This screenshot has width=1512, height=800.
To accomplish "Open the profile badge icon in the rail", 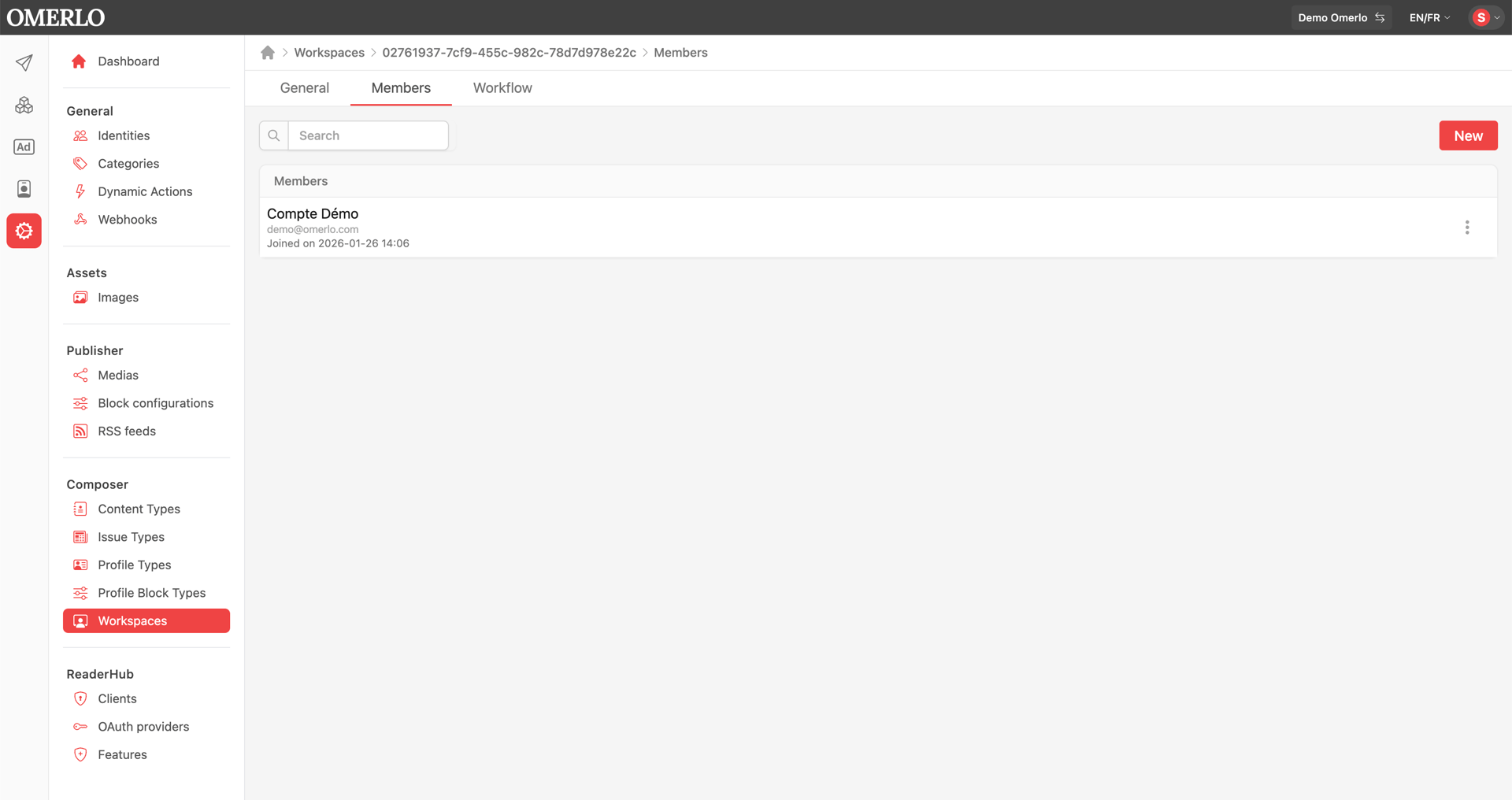I will click(x=24, y=188).
